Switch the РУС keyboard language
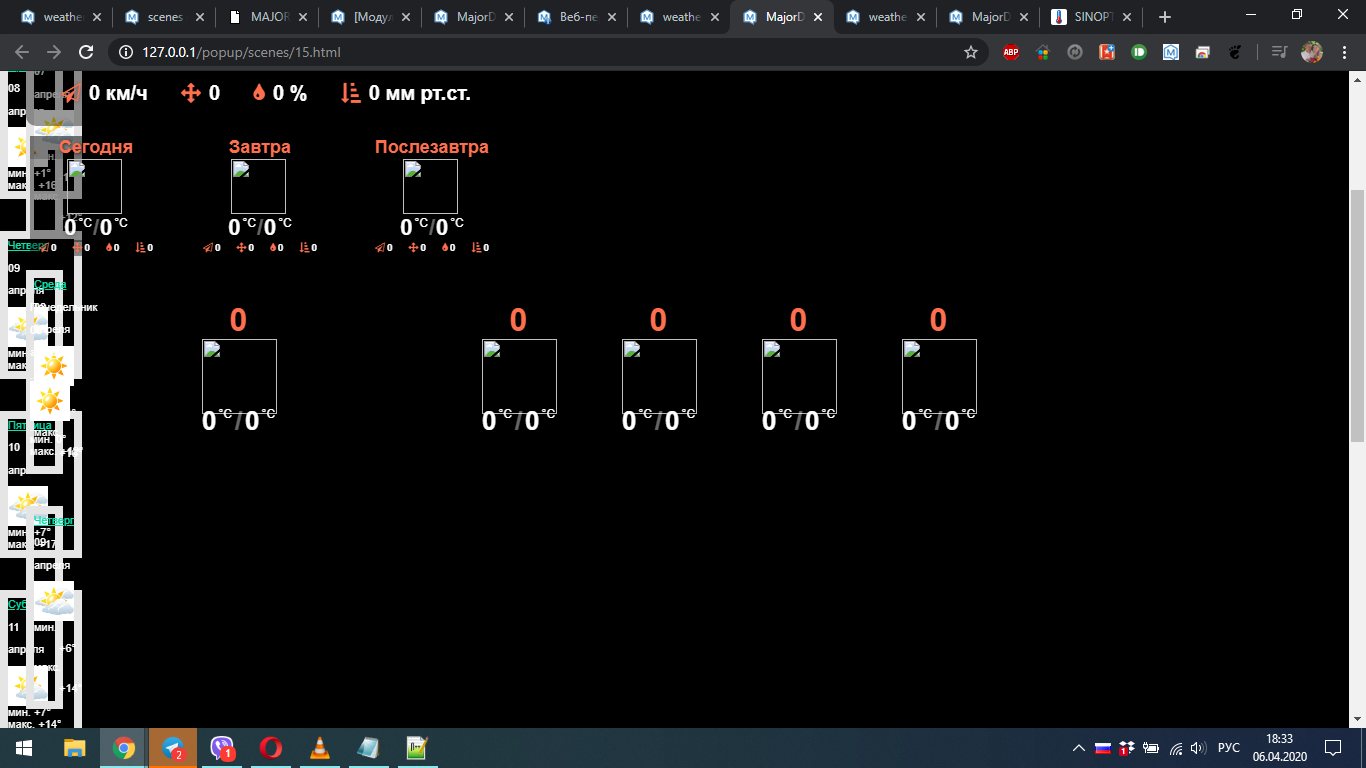The height and width of the screenshot is (768, 1366). point(1229,748)
